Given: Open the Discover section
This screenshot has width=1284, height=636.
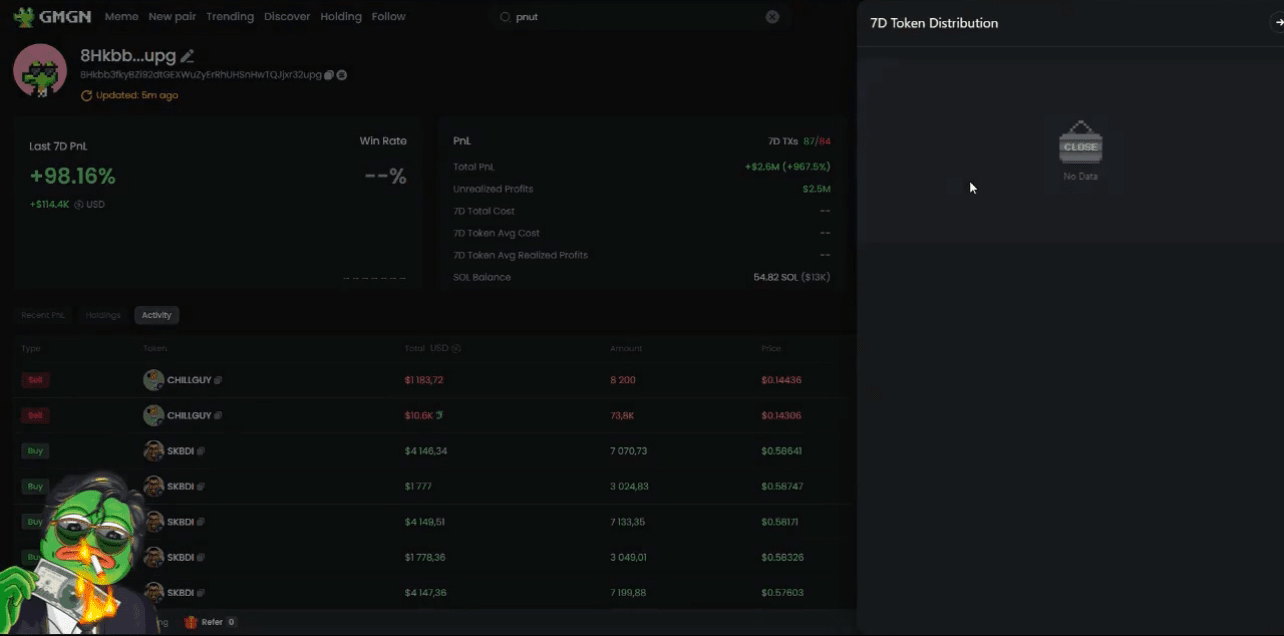Looking at the screenshot, I should [x=287, y=17].
